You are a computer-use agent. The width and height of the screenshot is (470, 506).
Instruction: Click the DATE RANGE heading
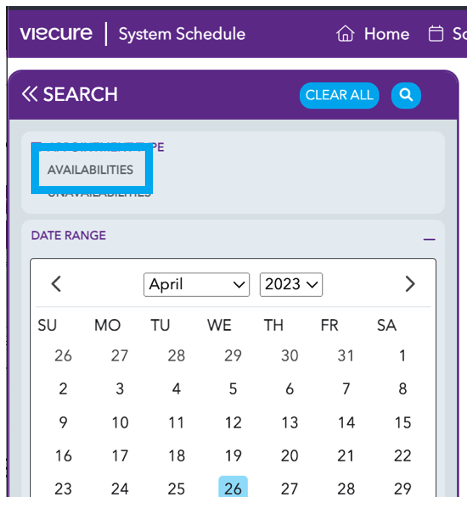click(x=68, y=235)
